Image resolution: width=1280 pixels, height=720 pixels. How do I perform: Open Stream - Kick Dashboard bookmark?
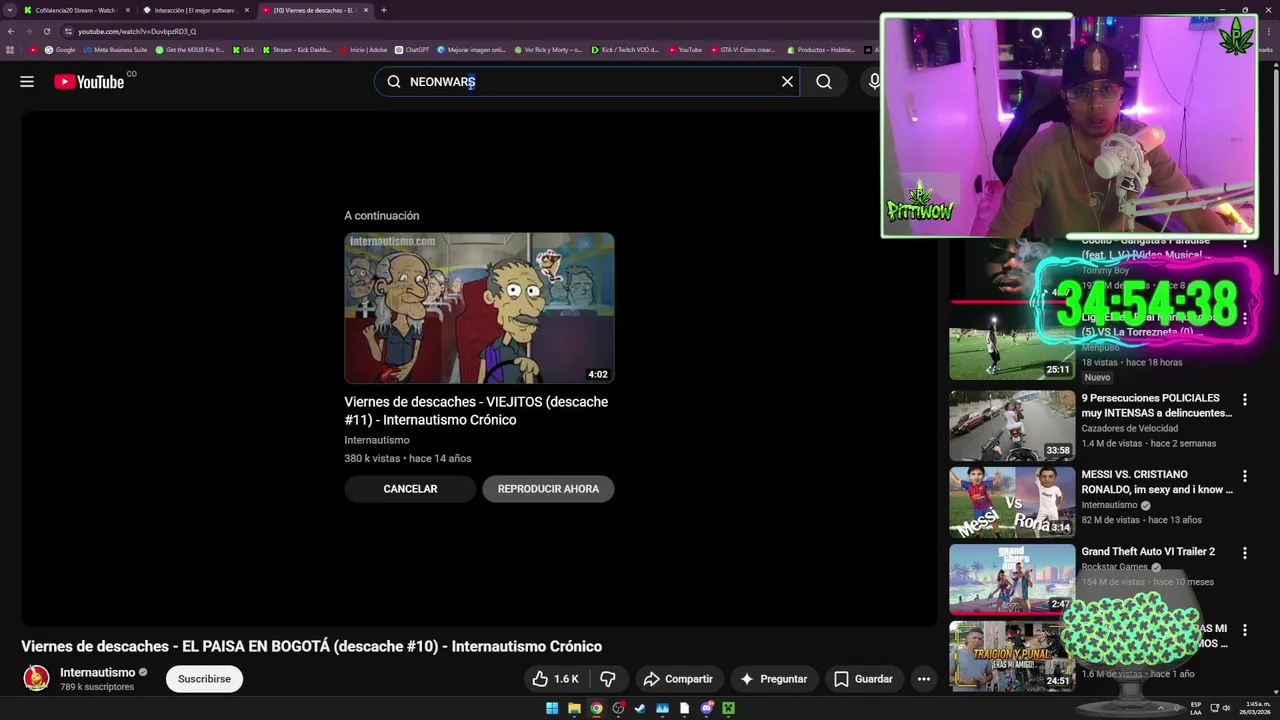tap(297, 49)
